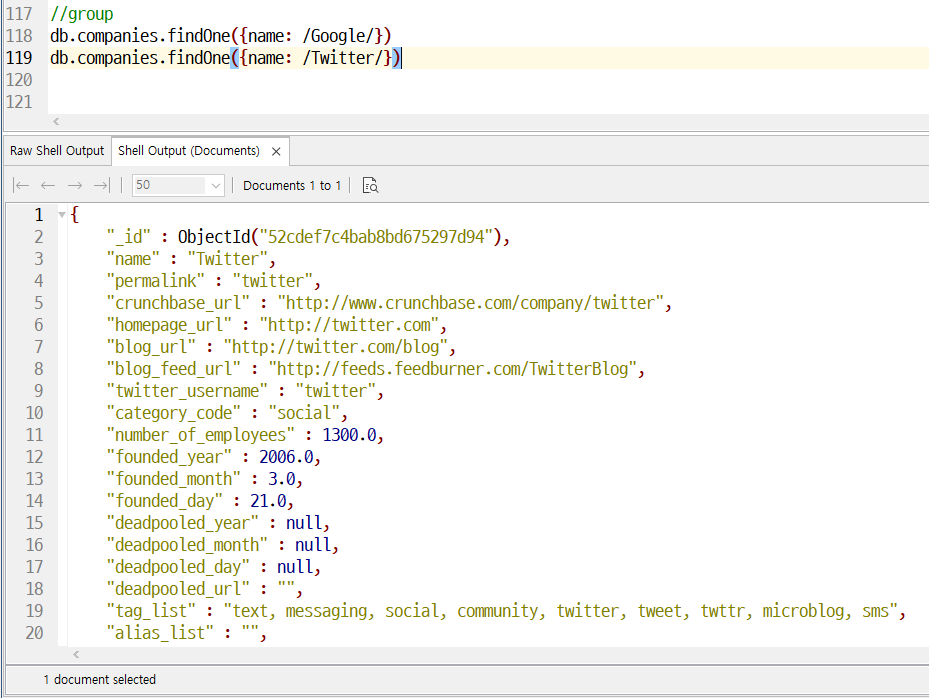
Task: Click editor line number 121
Action: [x=19, y=102]
